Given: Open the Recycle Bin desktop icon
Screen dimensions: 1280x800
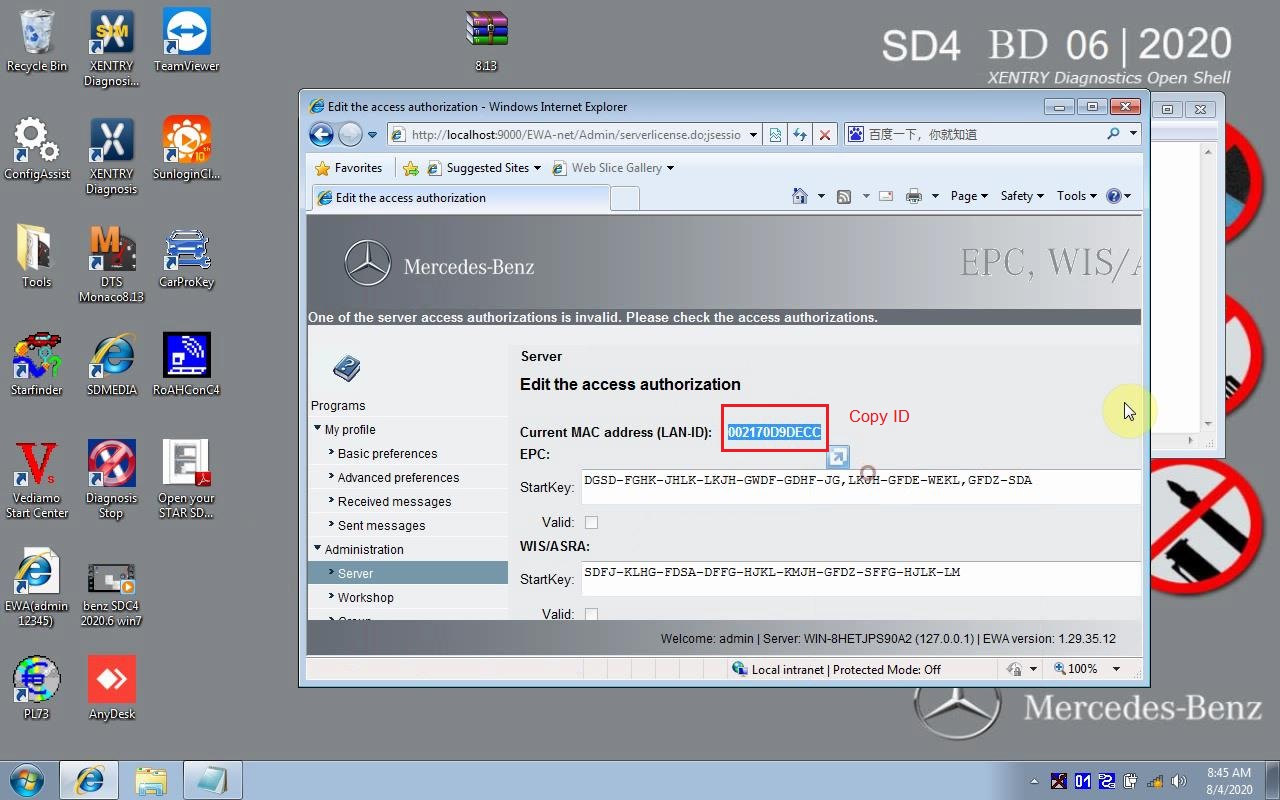Looking at the screenshot, I should click(x=37, y=42).
